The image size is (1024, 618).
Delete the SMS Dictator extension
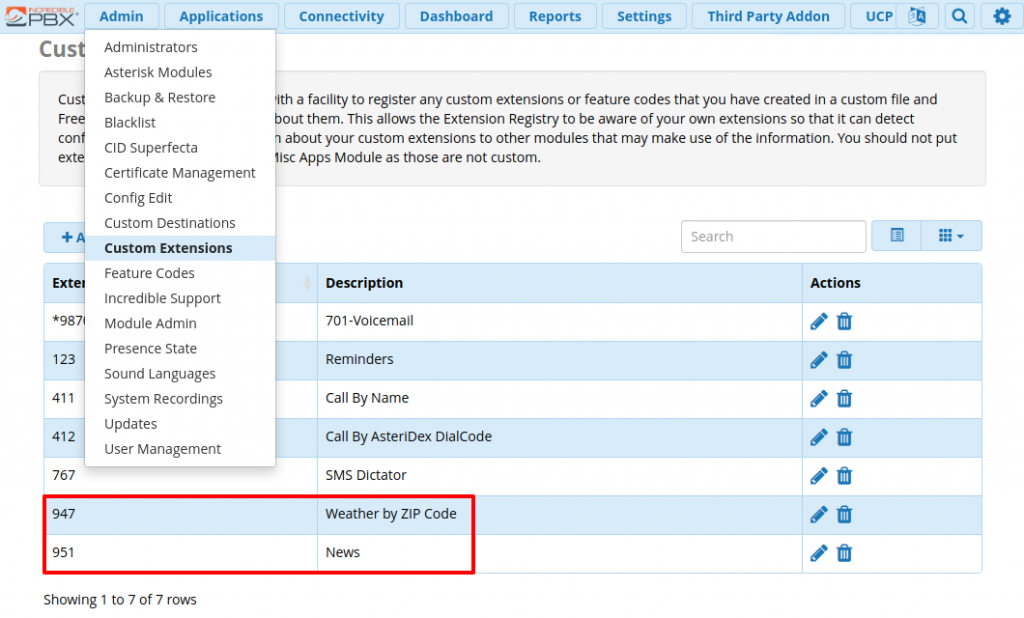(844, 476)
